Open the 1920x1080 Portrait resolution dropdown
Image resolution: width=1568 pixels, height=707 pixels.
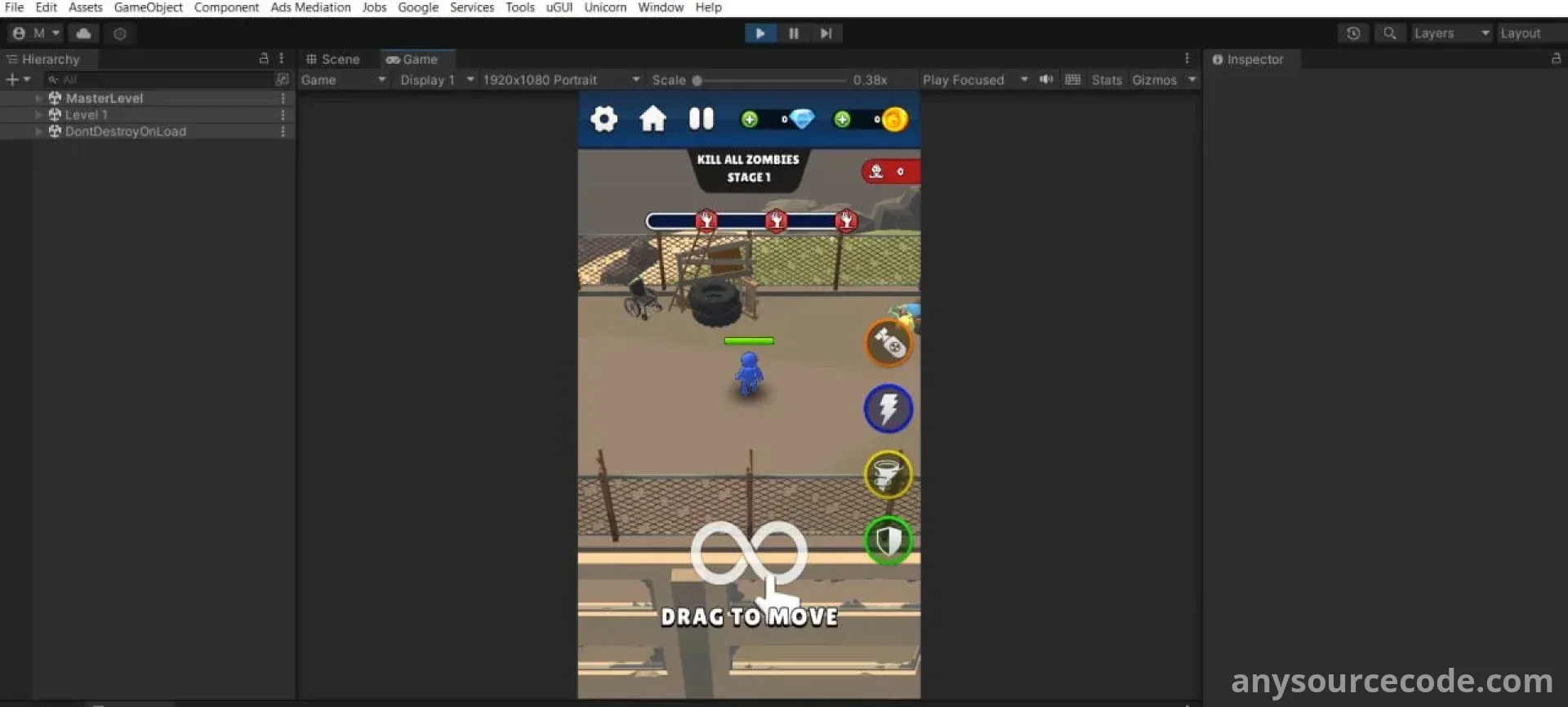click(561, 80)
